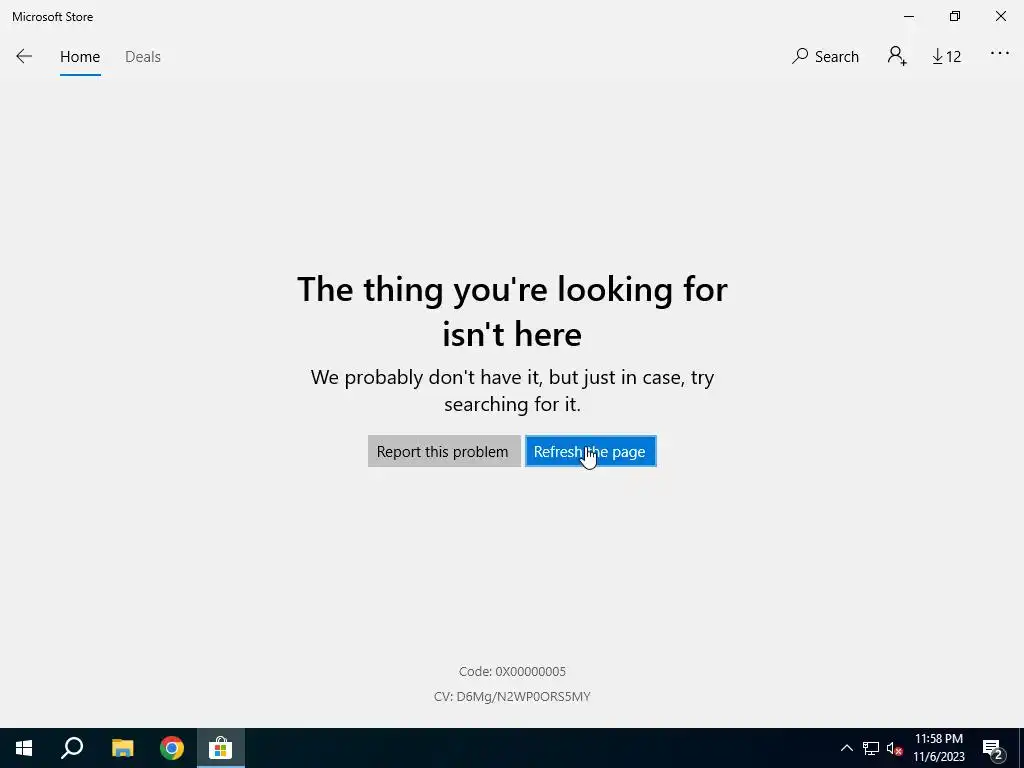Open the notification center with 2 alerts
Screen dimensions: 1024x768
993,748
